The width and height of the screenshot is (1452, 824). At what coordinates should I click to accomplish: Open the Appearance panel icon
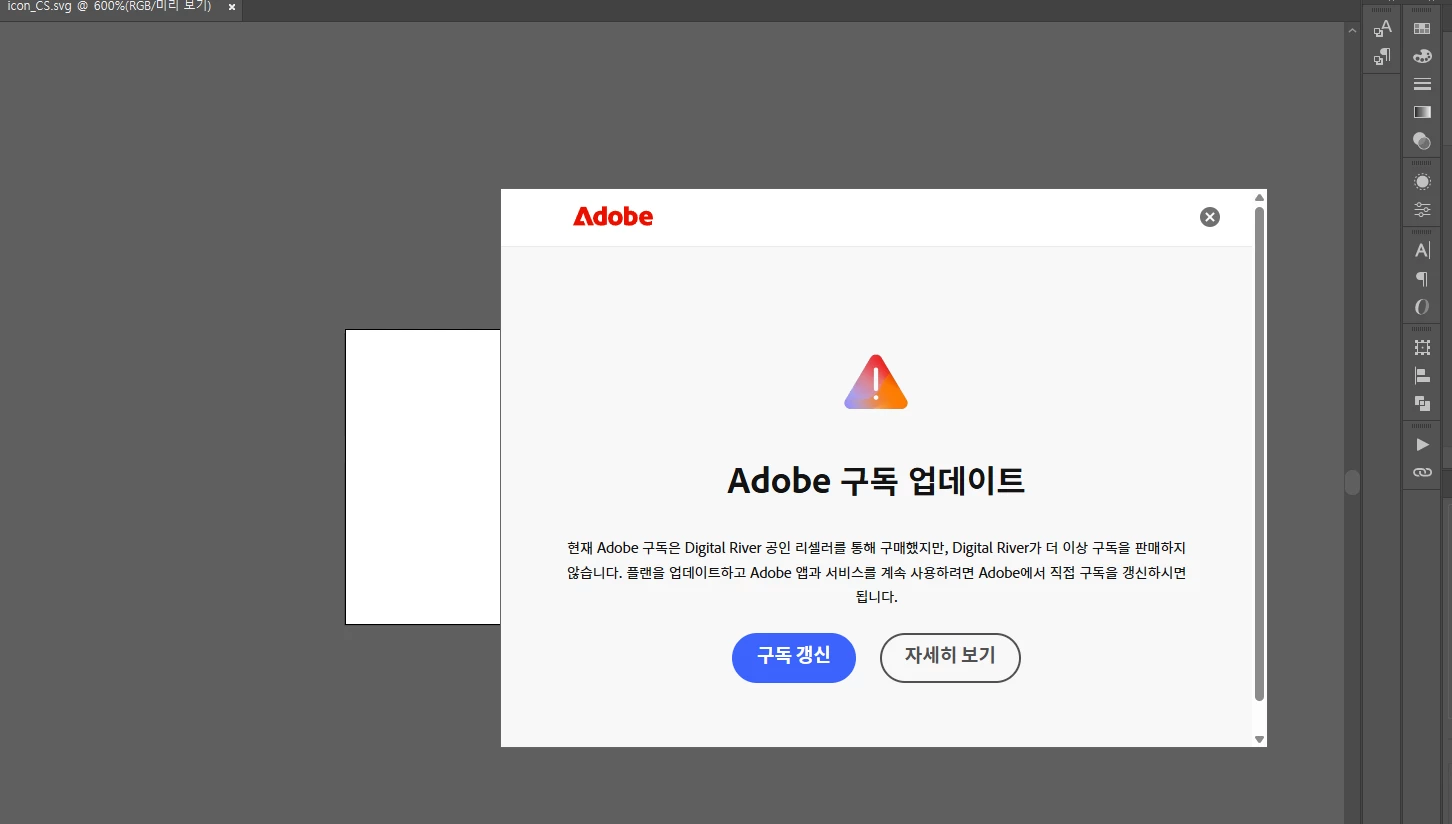tap(1421, 182)
